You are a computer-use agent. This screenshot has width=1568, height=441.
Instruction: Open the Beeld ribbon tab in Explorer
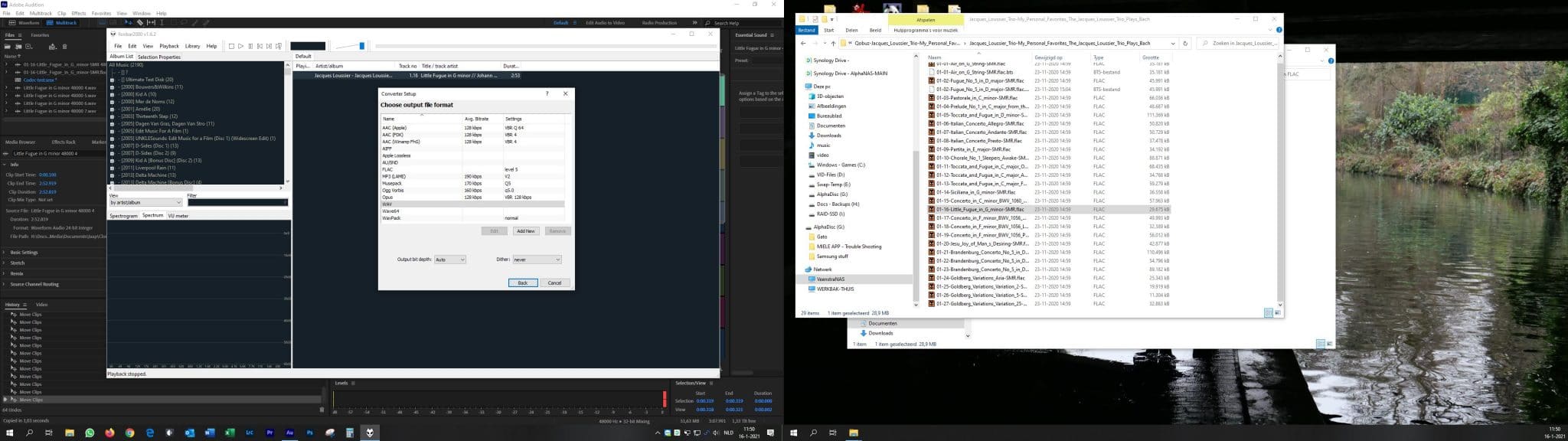point(875,31)
